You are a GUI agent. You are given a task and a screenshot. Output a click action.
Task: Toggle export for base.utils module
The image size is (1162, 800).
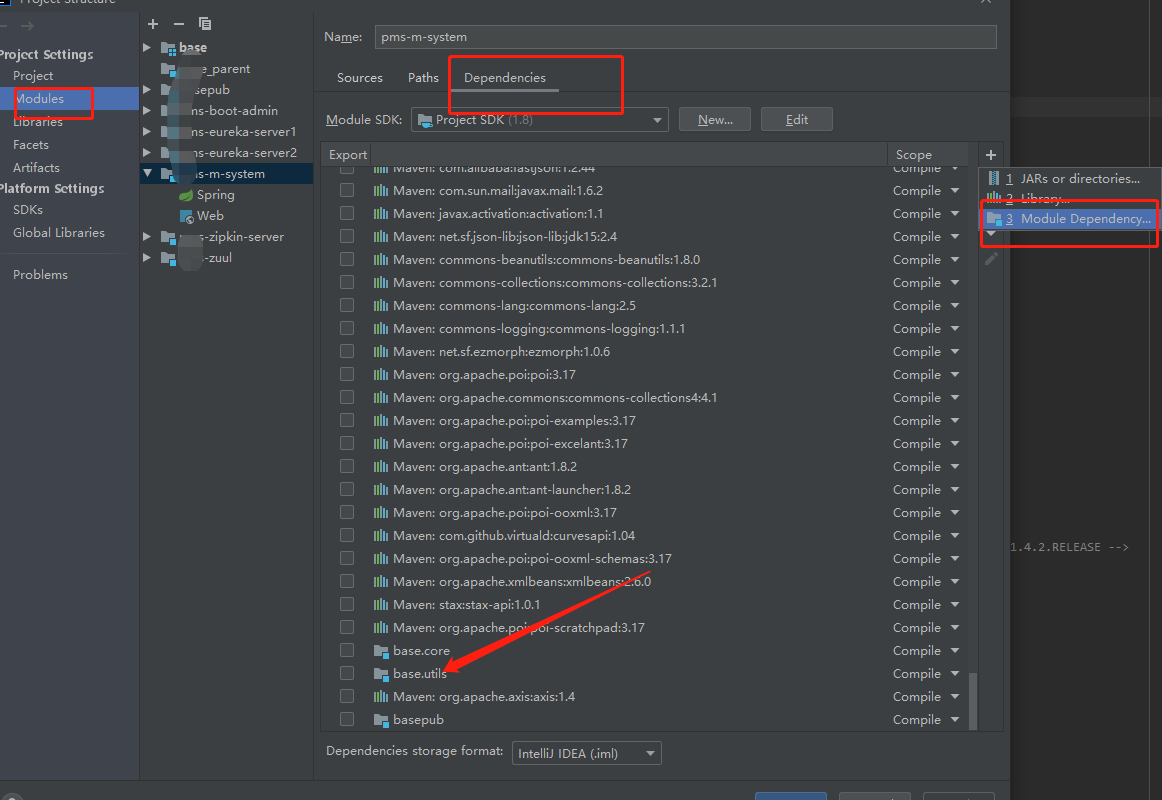pyautogui.click(x=347, y=673)
